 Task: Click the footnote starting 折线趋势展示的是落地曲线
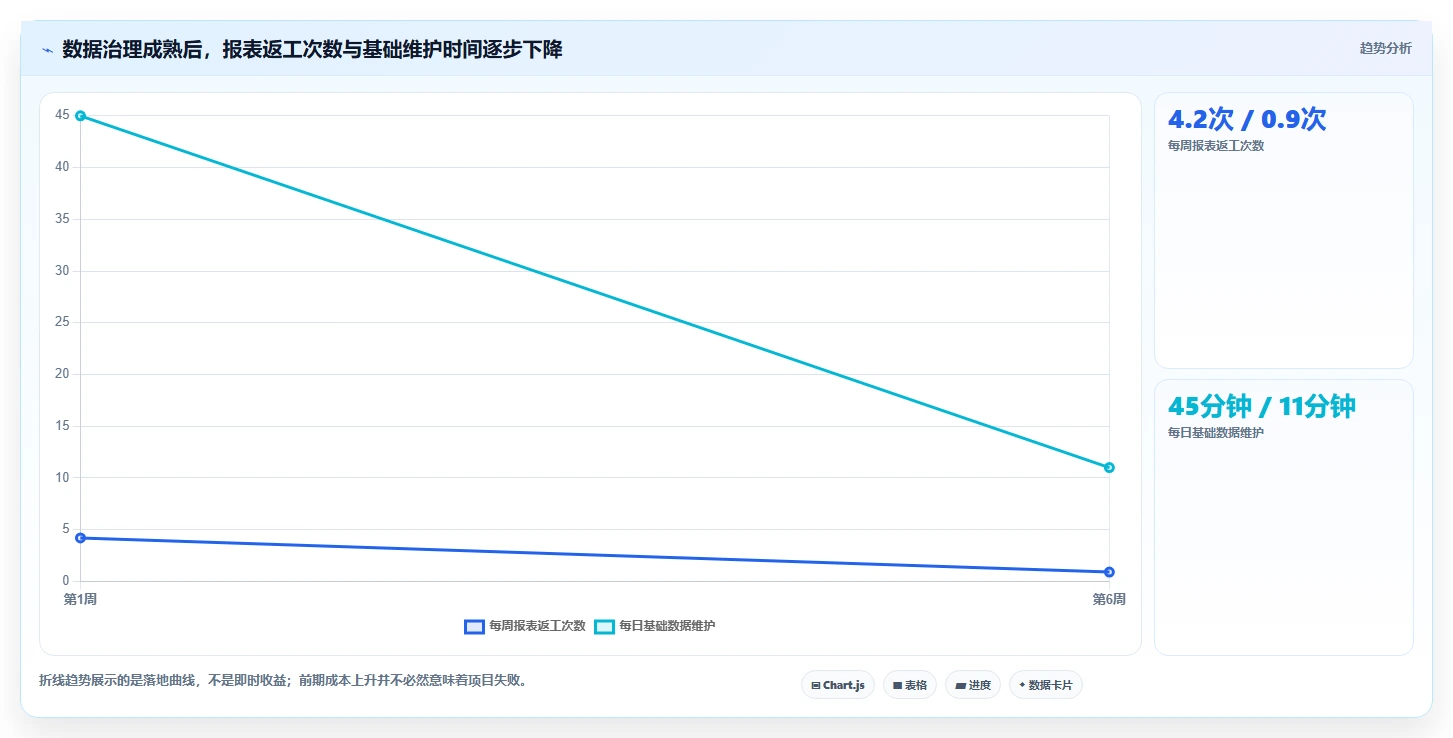click(283, 681)
